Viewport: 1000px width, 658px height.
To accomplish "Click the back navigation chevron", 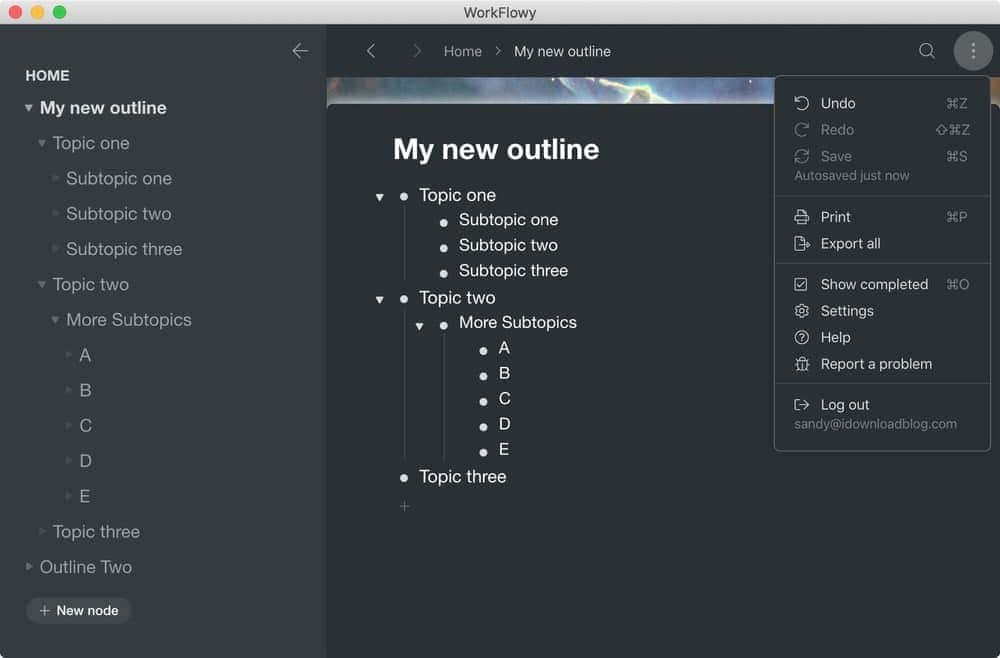I will (x=371, y=51).
